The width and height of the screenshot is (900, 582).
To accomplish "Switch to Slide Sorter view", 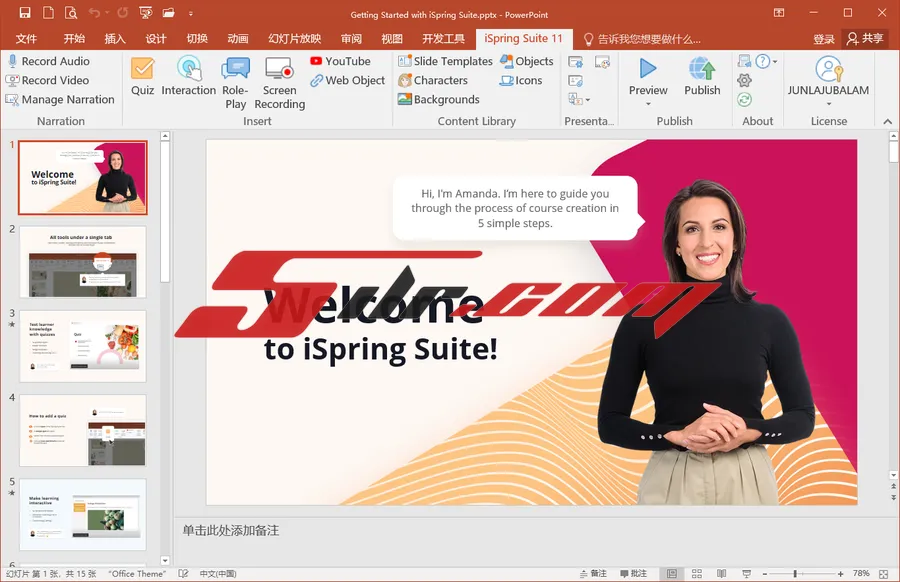I will pos(697,573).
